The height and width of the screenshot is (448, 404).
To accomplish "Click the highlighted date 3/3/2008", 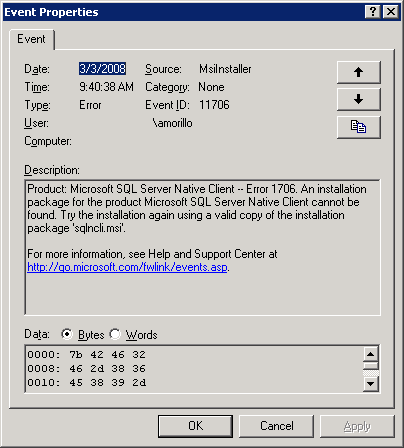I will 102,69.
